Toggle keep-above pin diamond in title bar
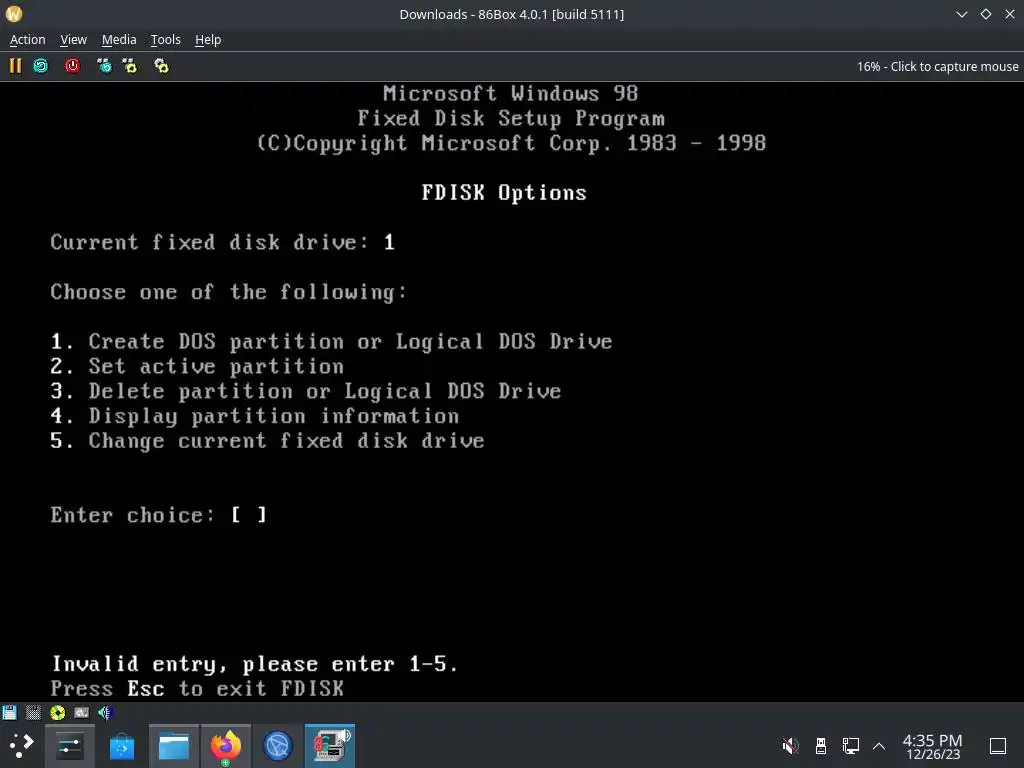The width and height of the screenshot is (1024, 768). click(x=986, y=14)
